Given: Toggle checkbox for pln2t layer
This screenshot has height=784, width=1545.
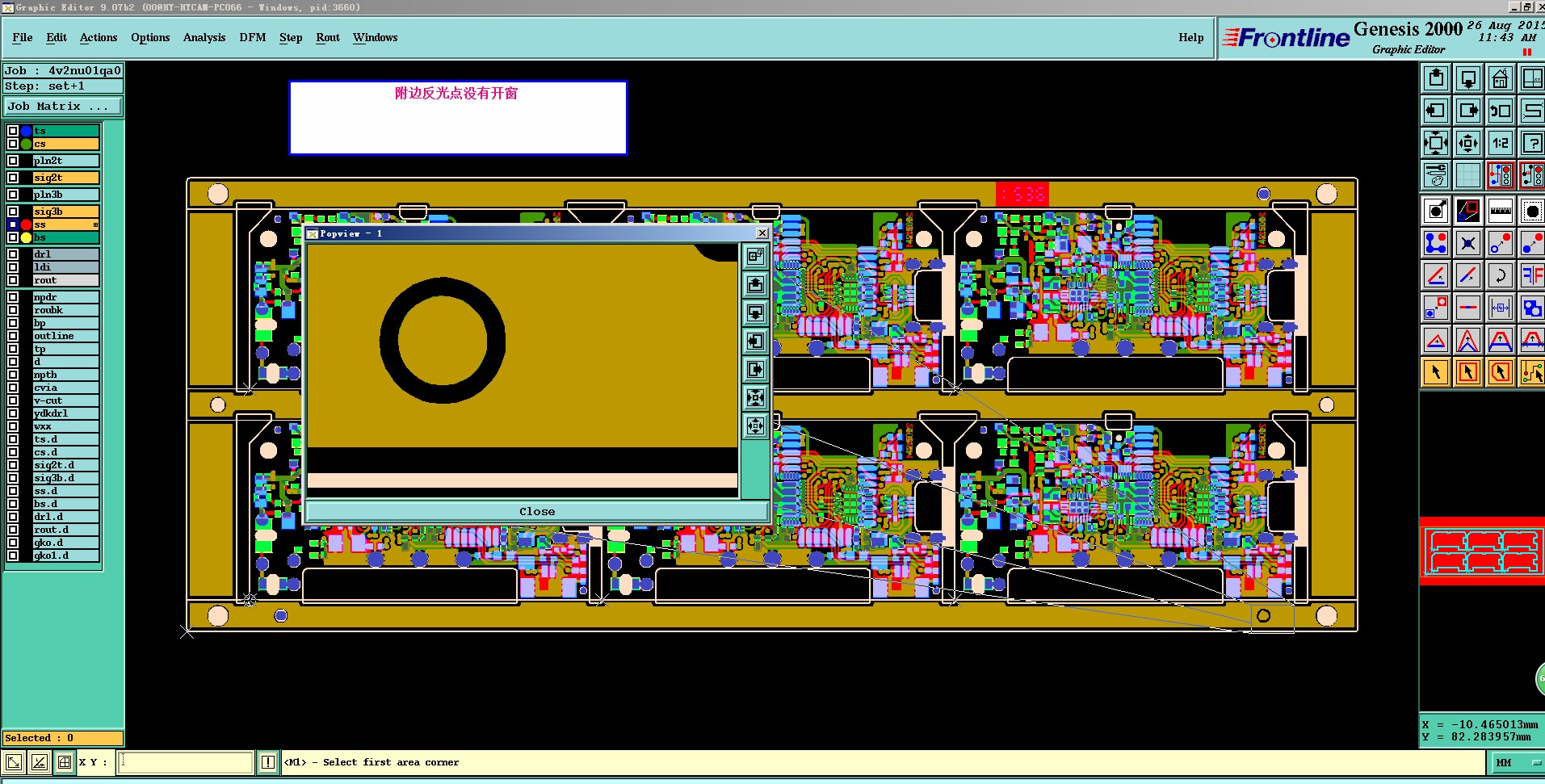Looking at the screenshot, I should pos(13,161).
